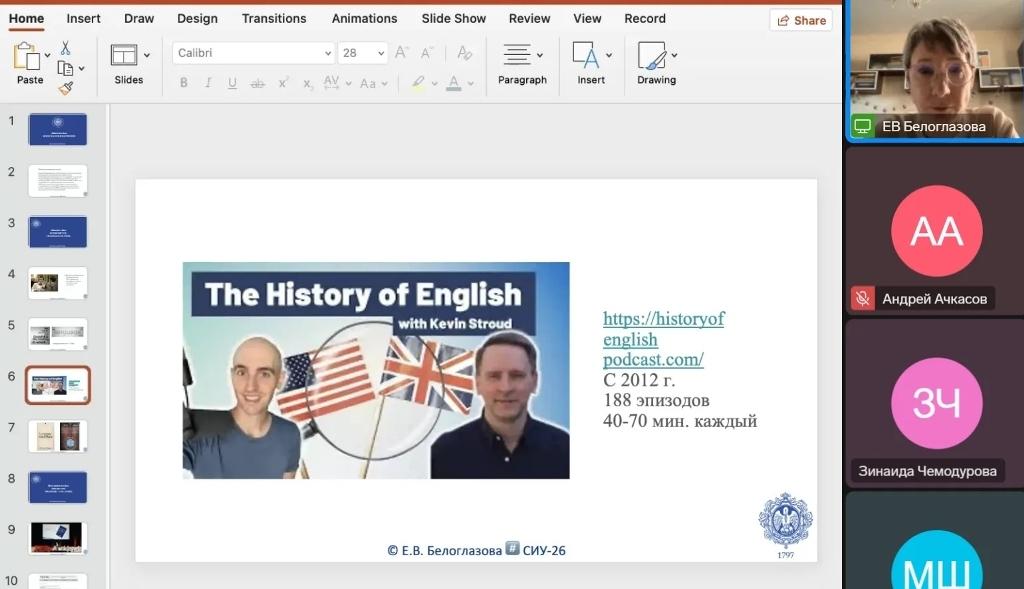The width and height of the screenshot is (1024, 589).
Task: Apply text highlight color
Action: (418, 83)
